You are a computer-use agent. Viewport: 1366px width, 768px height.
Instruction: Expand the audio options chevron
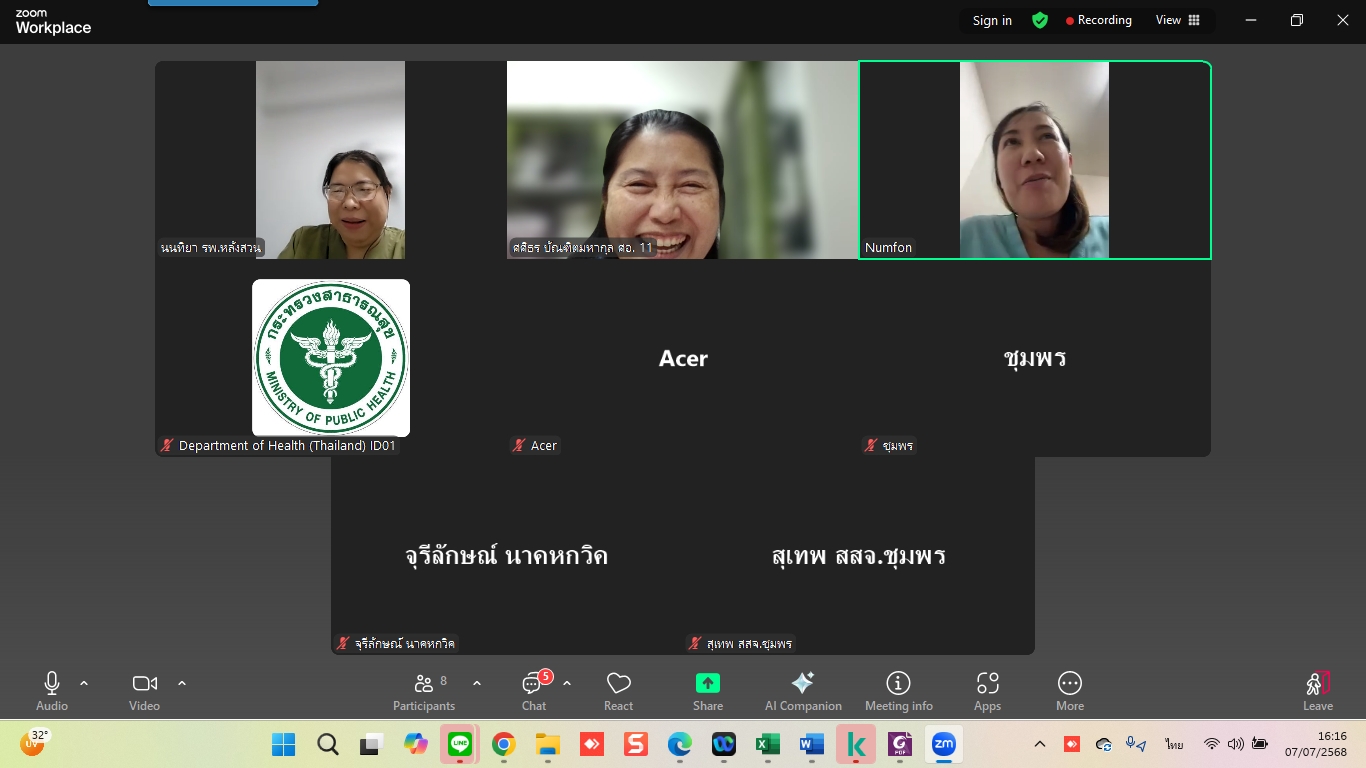click(x=84, y=684)
